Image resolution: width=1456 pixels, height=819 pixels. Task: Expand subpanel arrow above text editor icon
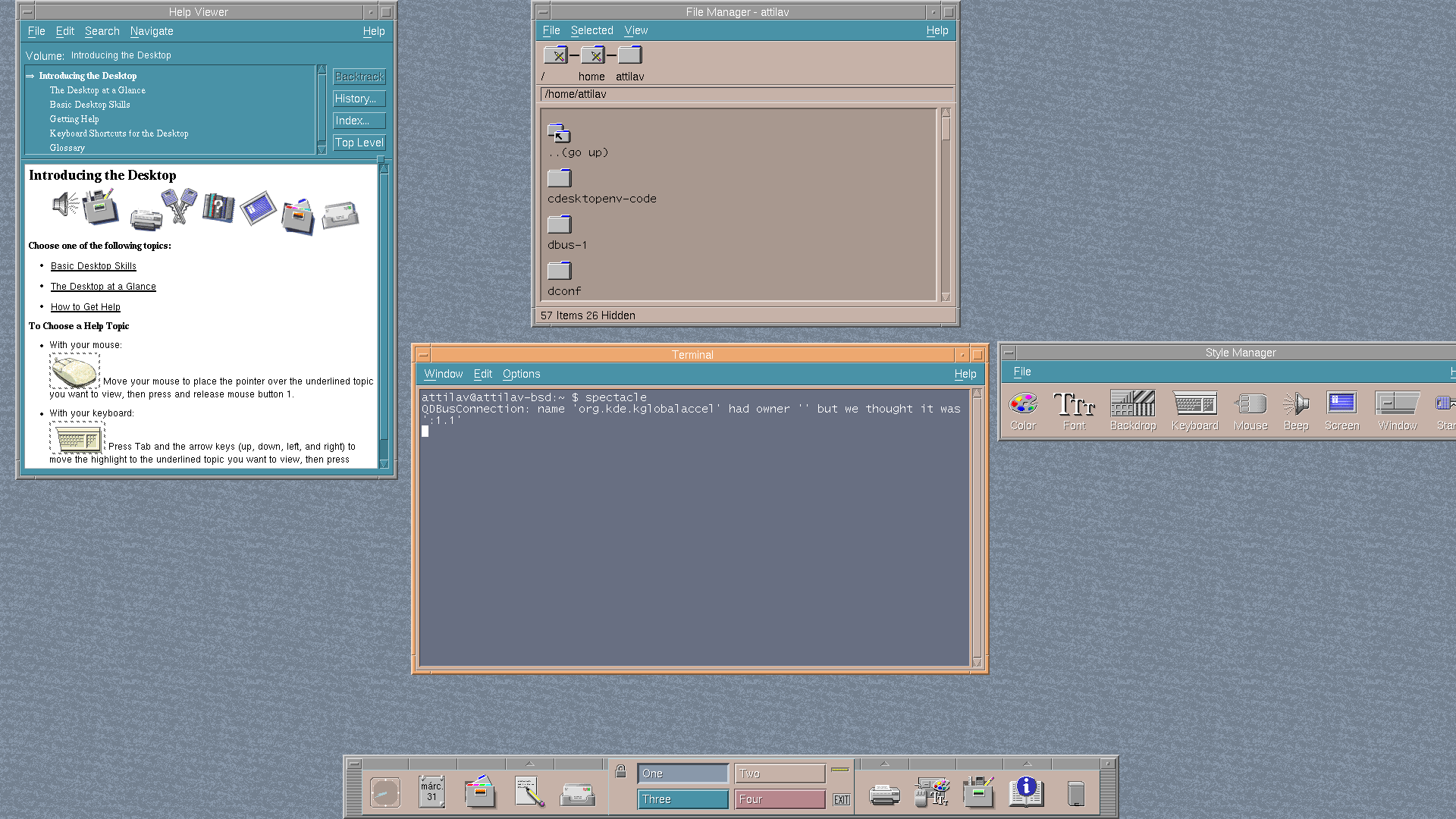pos(530,764)
